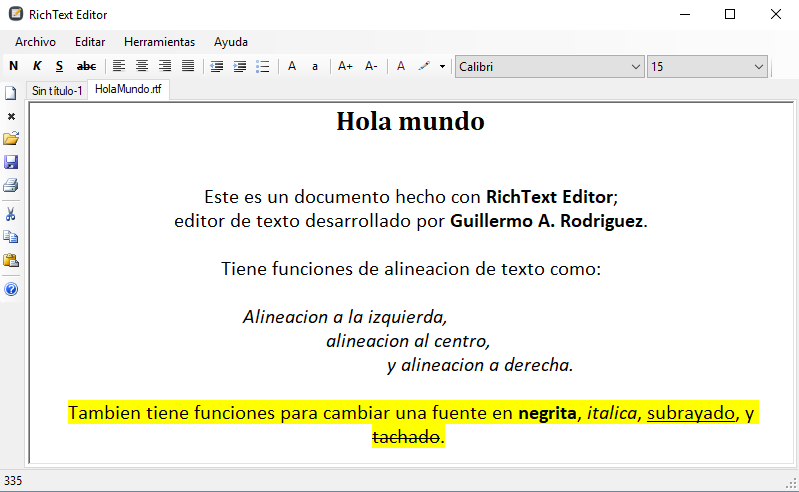
Task: Insert a bullet list
Action: 262,66
